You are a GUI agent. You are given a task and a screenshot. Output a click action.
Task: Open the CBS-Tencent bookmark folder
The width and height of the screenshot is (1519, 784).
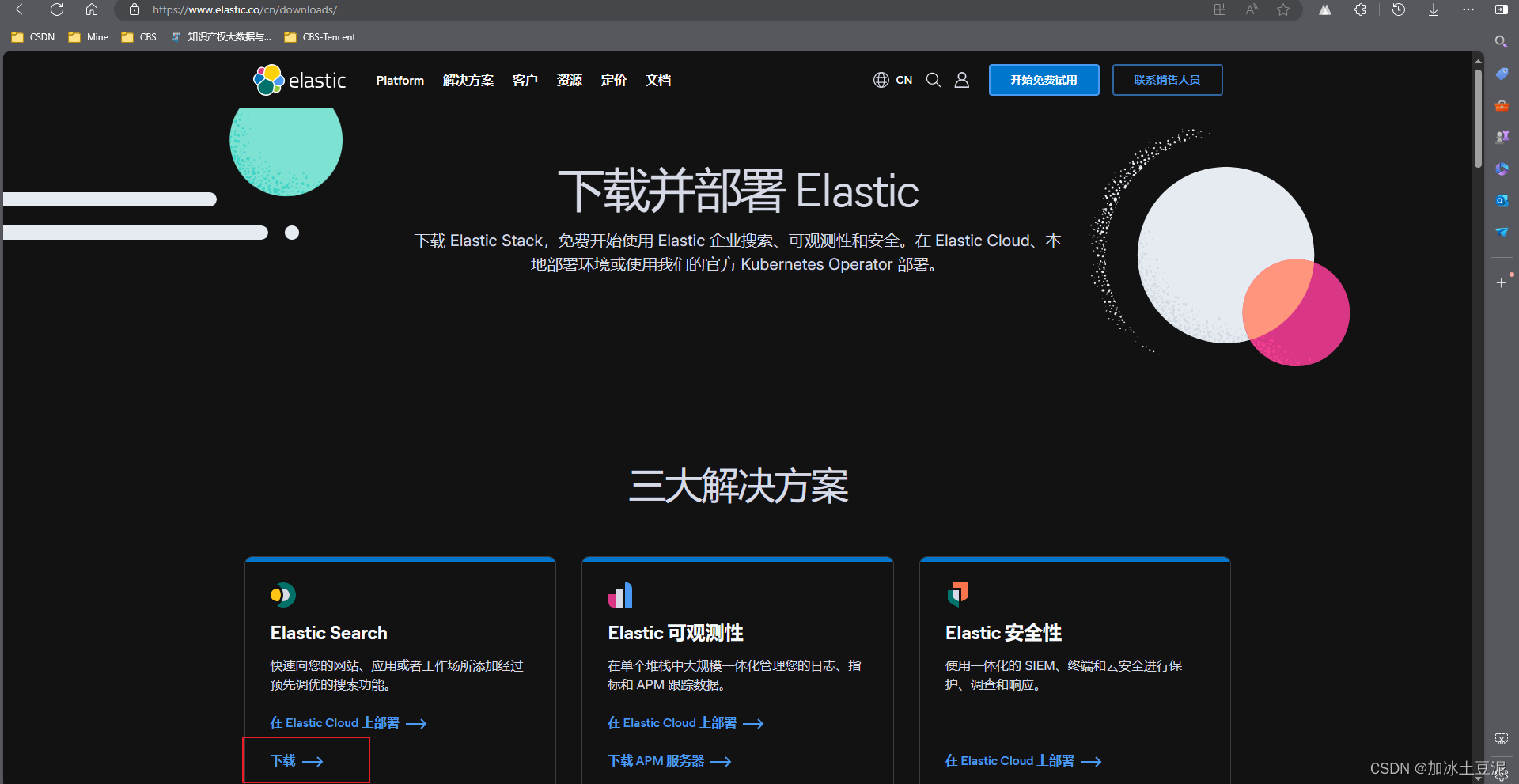coord(320,37)
